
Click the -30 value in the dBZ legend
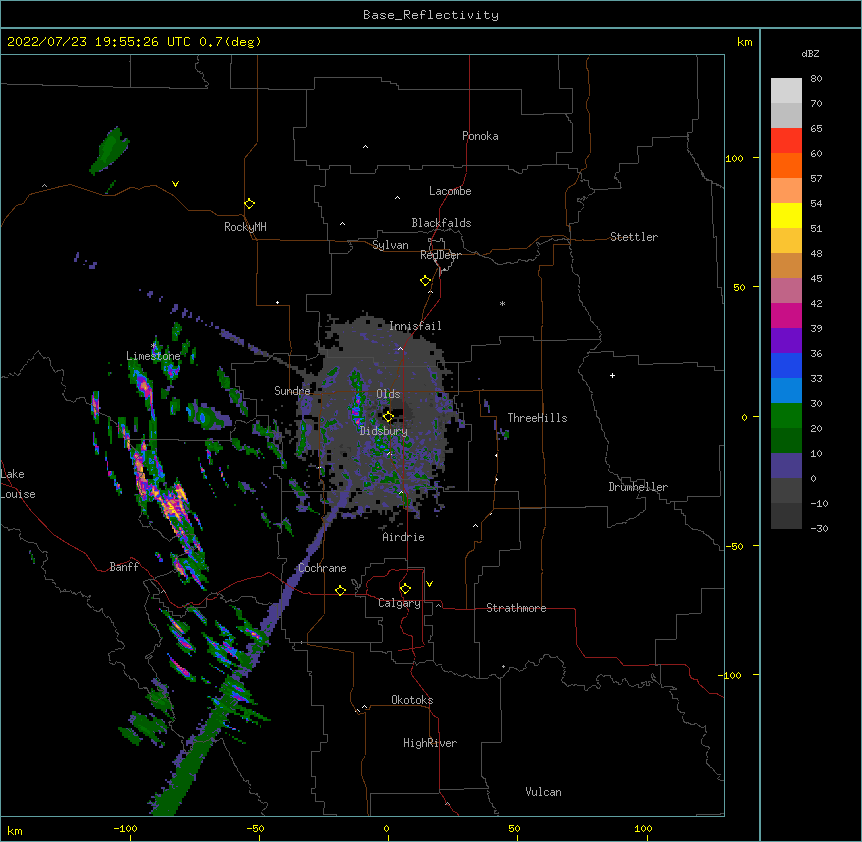(819, 528)
